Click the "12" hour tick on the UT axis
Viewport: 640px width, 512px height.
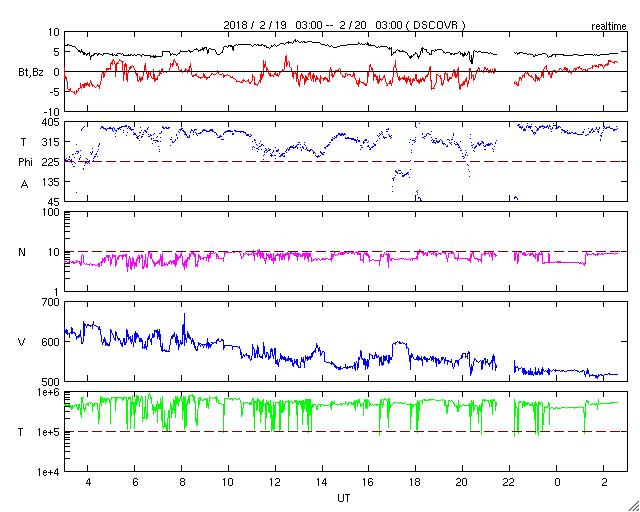coord(275,482)
